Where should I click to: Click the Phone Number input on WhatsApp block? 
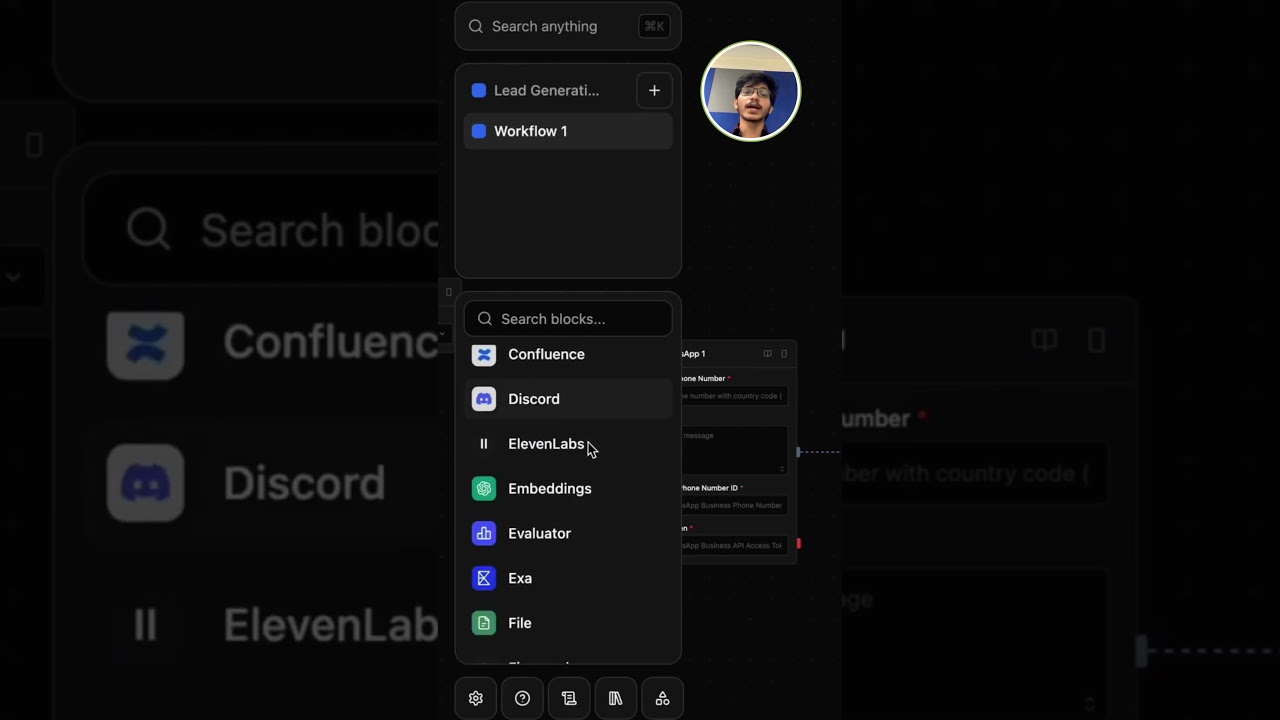click(734, 396)
